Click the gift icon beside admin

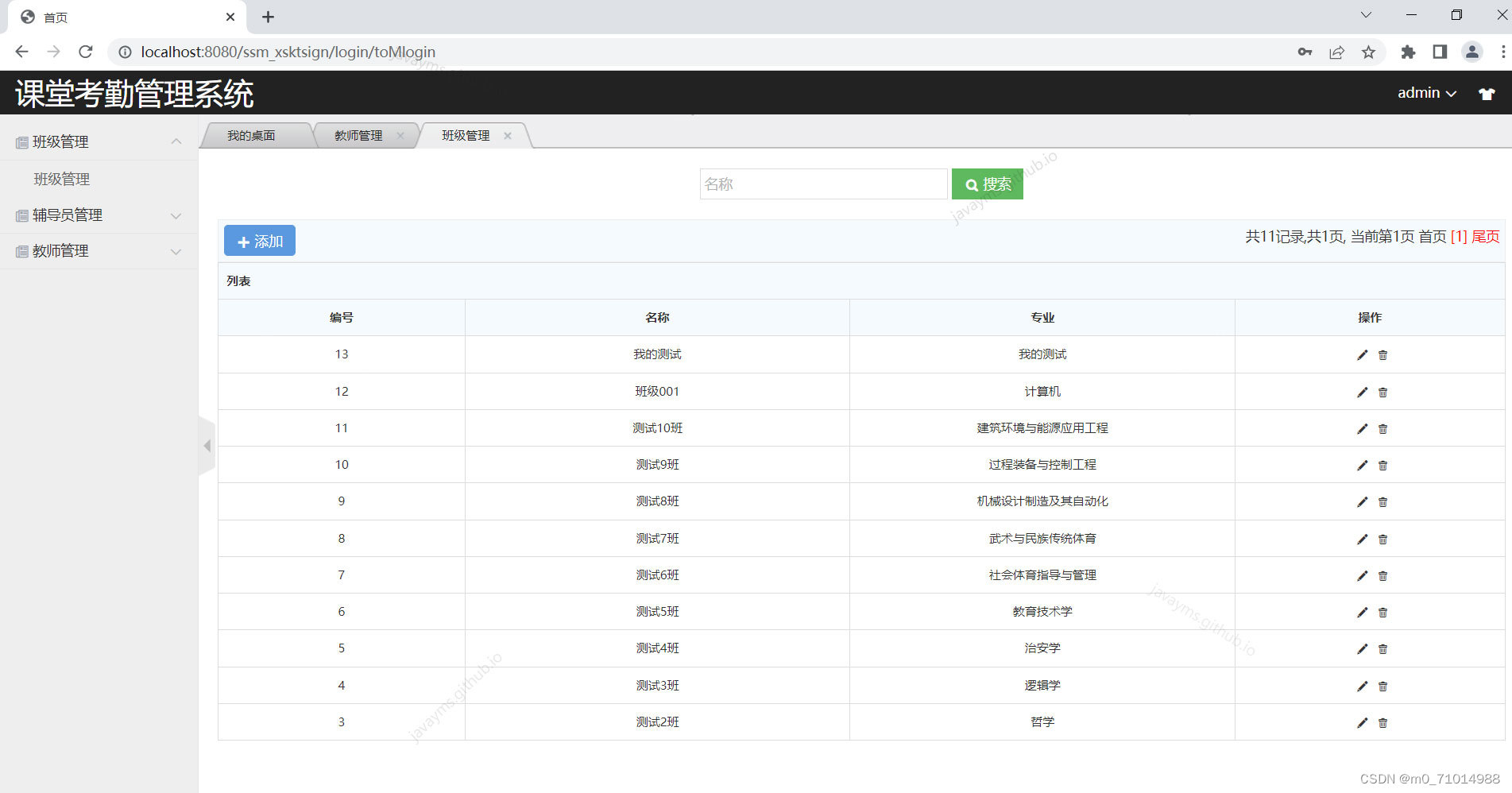coord(1486,93)
